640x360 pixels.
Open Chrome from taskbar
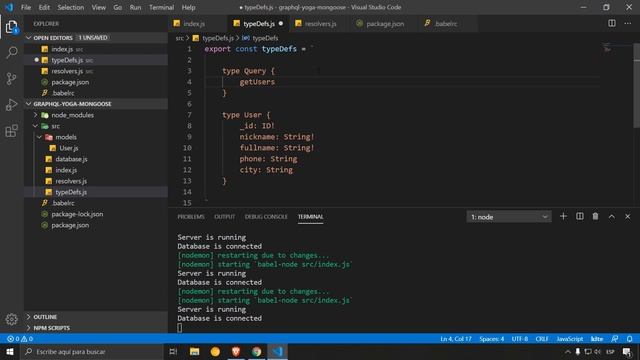coord(256,351)
